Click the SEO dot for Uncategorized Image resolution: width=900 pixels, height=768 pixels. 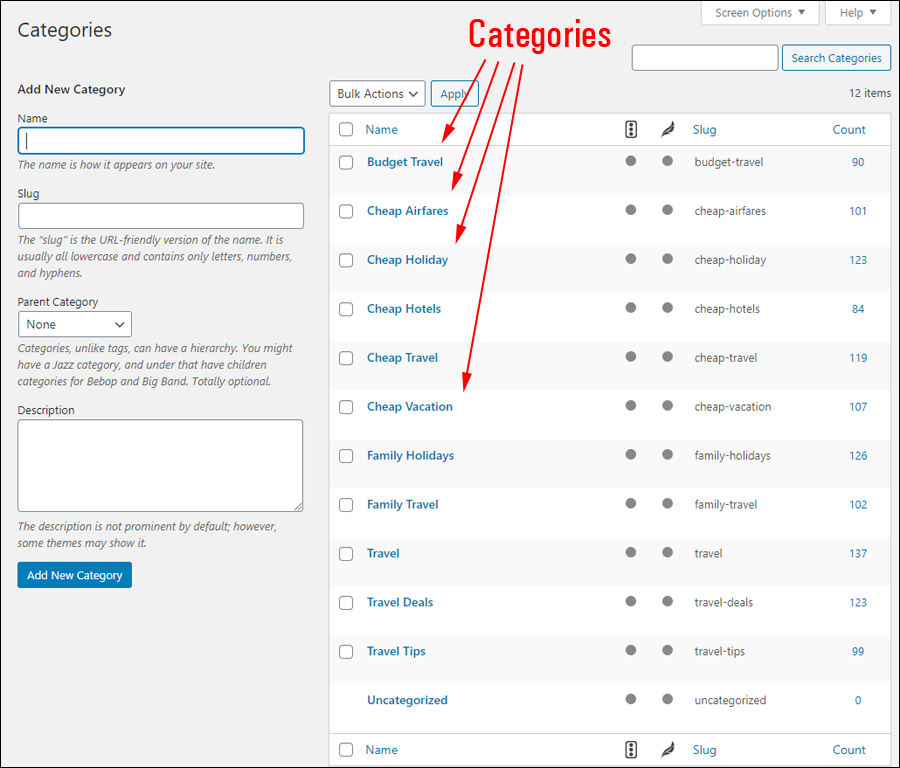pyautogui.click(x=631, y=699)
